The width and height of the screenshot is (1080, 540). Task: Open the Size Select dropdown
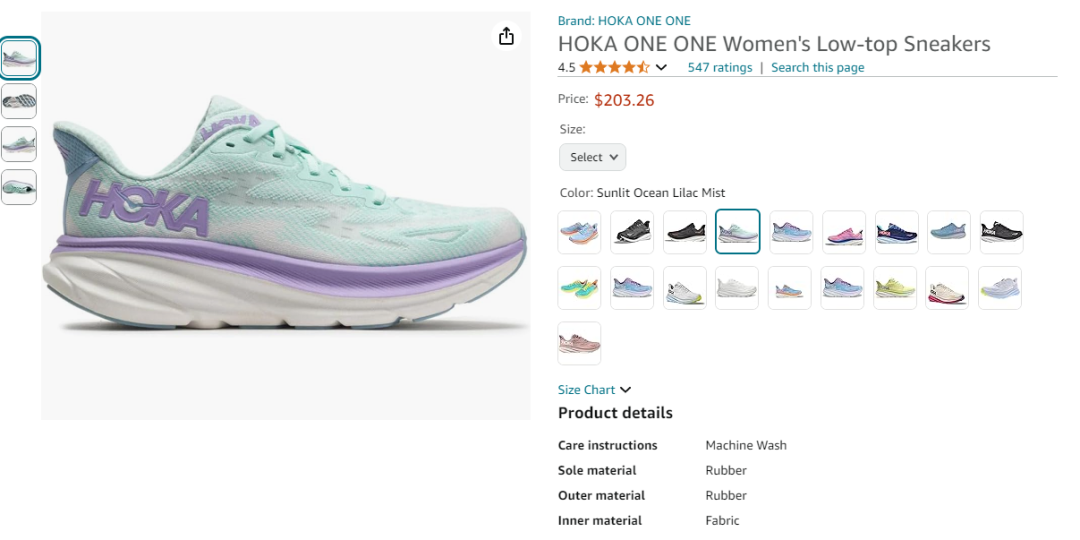593,157
